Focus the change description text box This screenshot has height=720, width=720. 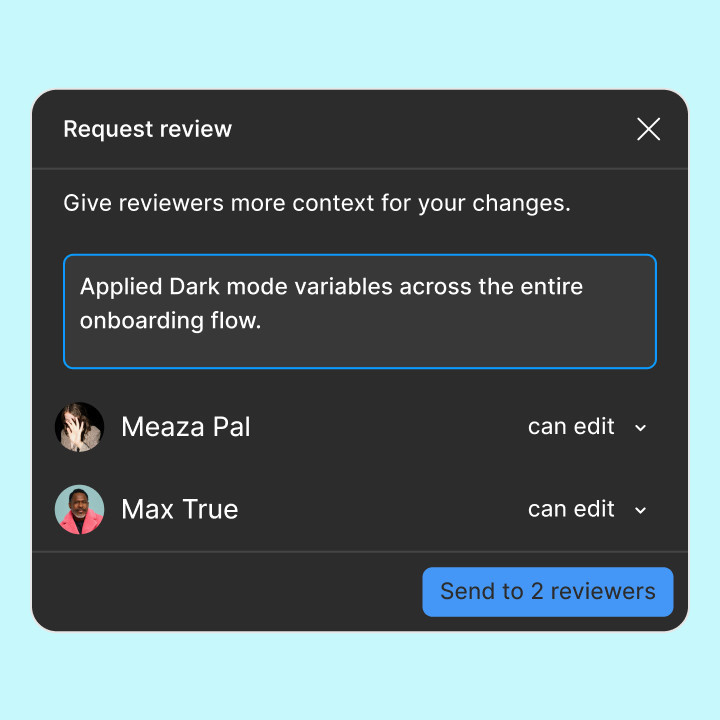point(360,311)
